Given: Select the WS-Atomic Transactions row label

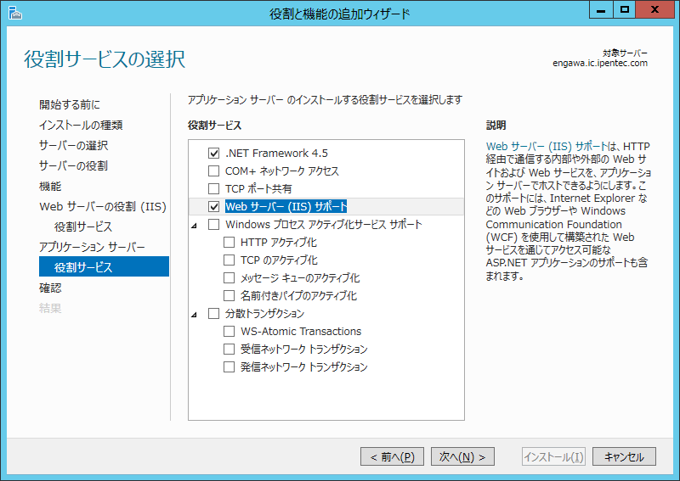Looking at the screenshot, I should point(301,331).
